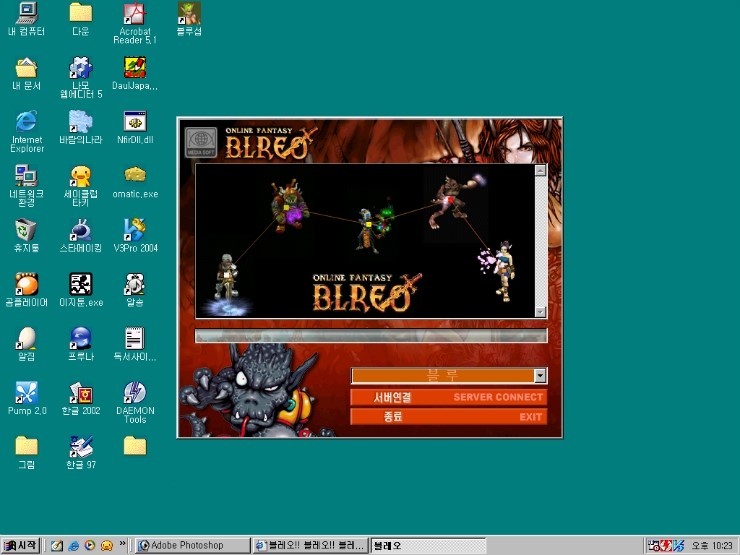Launch Internet Explorer from quick launch
The height and width of the screenshot is (555, 740).
[x=74, y=546]
